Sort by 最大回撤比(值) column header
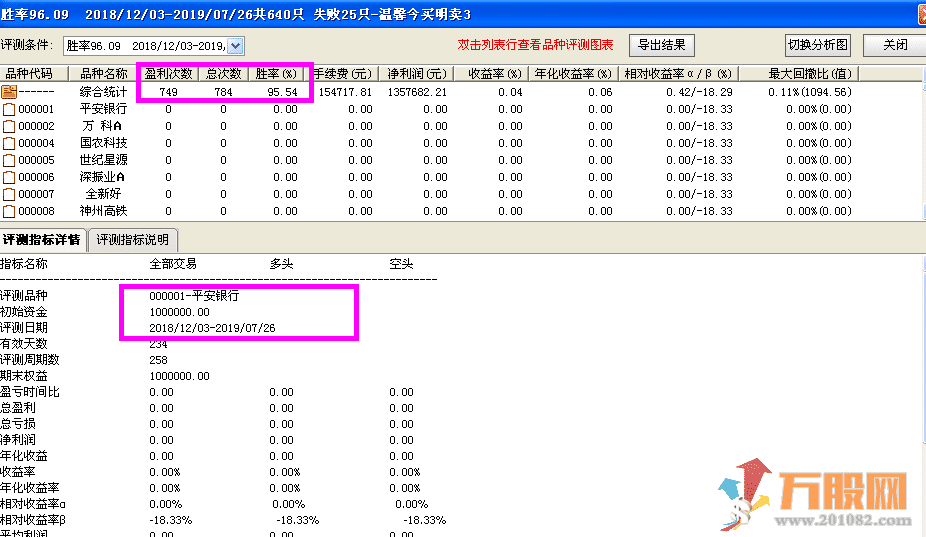The width and height of the screenshot is (926, 537). (798, 74)
